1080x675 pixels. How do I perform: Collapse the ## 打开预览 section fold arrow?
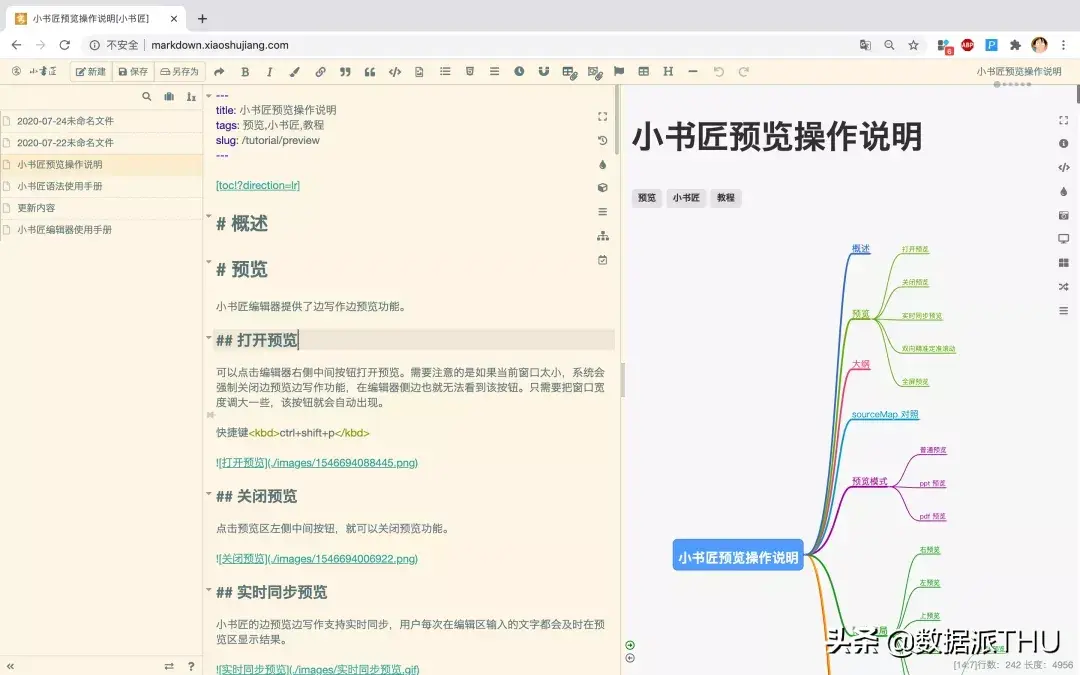[209, 338]
